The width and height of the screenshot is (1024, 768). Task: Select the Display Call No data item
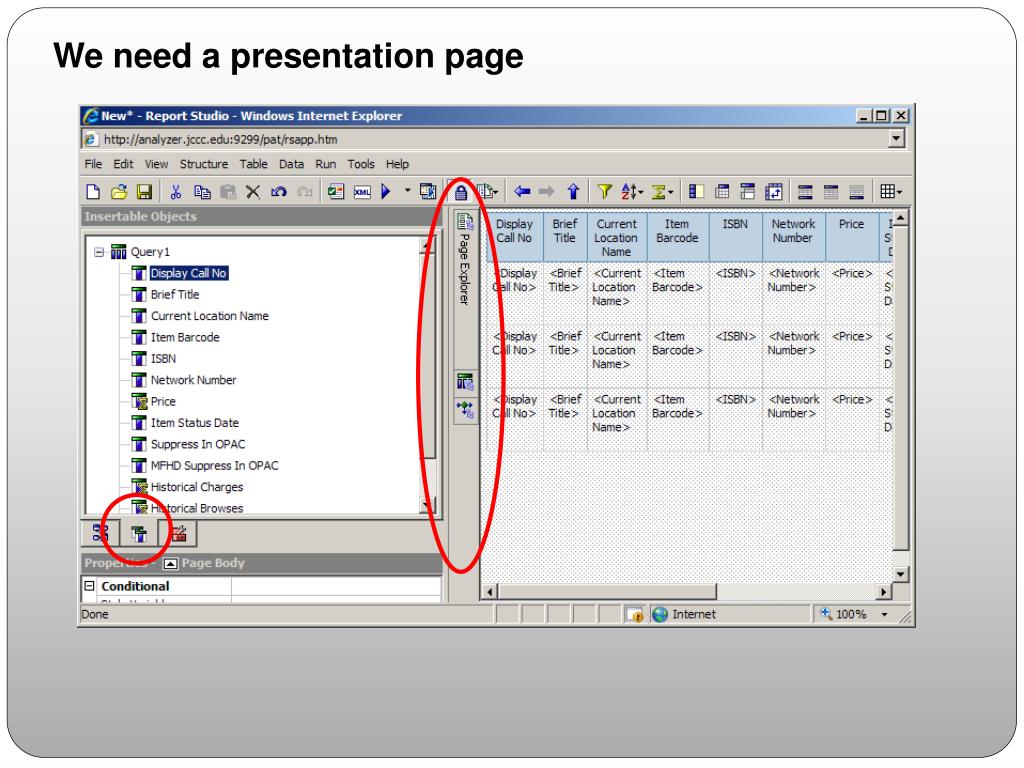coord(189,273)
